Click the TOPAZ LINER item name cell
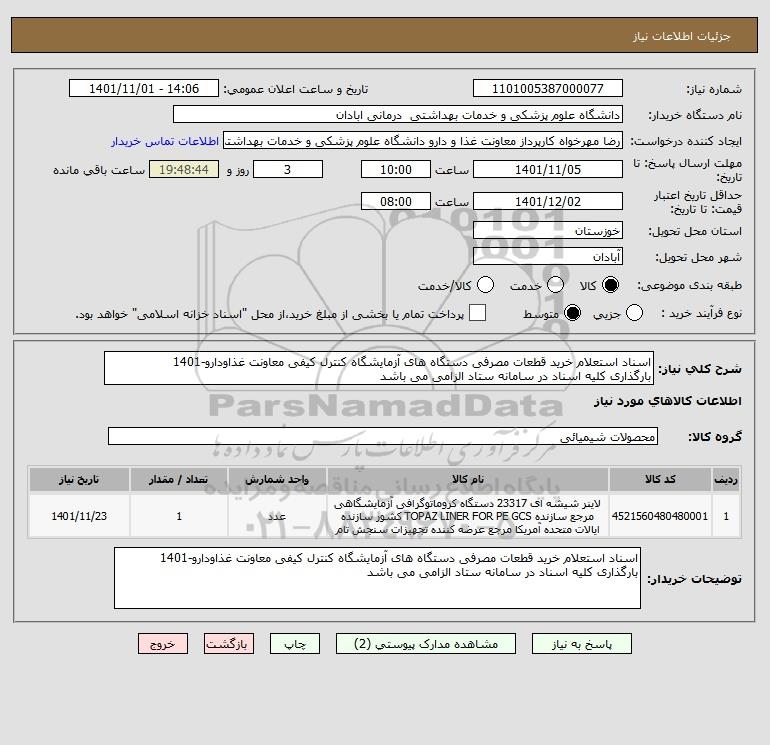 click(x=468, y=516)
